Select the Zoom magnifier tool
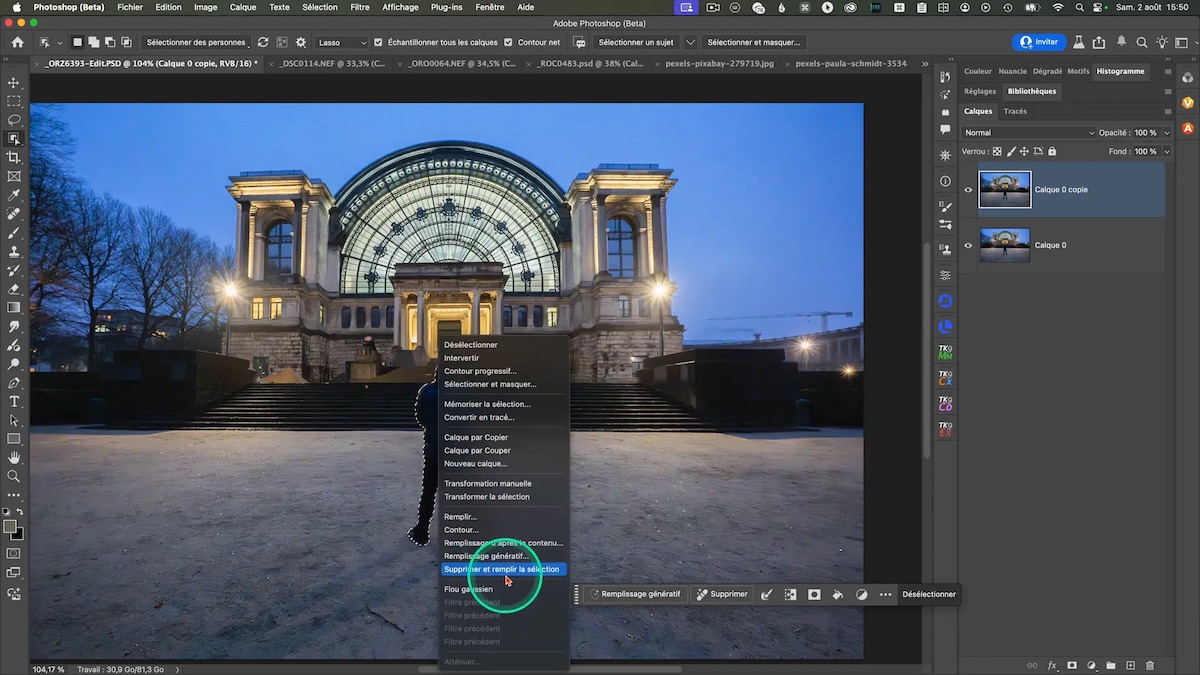This screenshot has width=1200, height=675. pos(14,476)
